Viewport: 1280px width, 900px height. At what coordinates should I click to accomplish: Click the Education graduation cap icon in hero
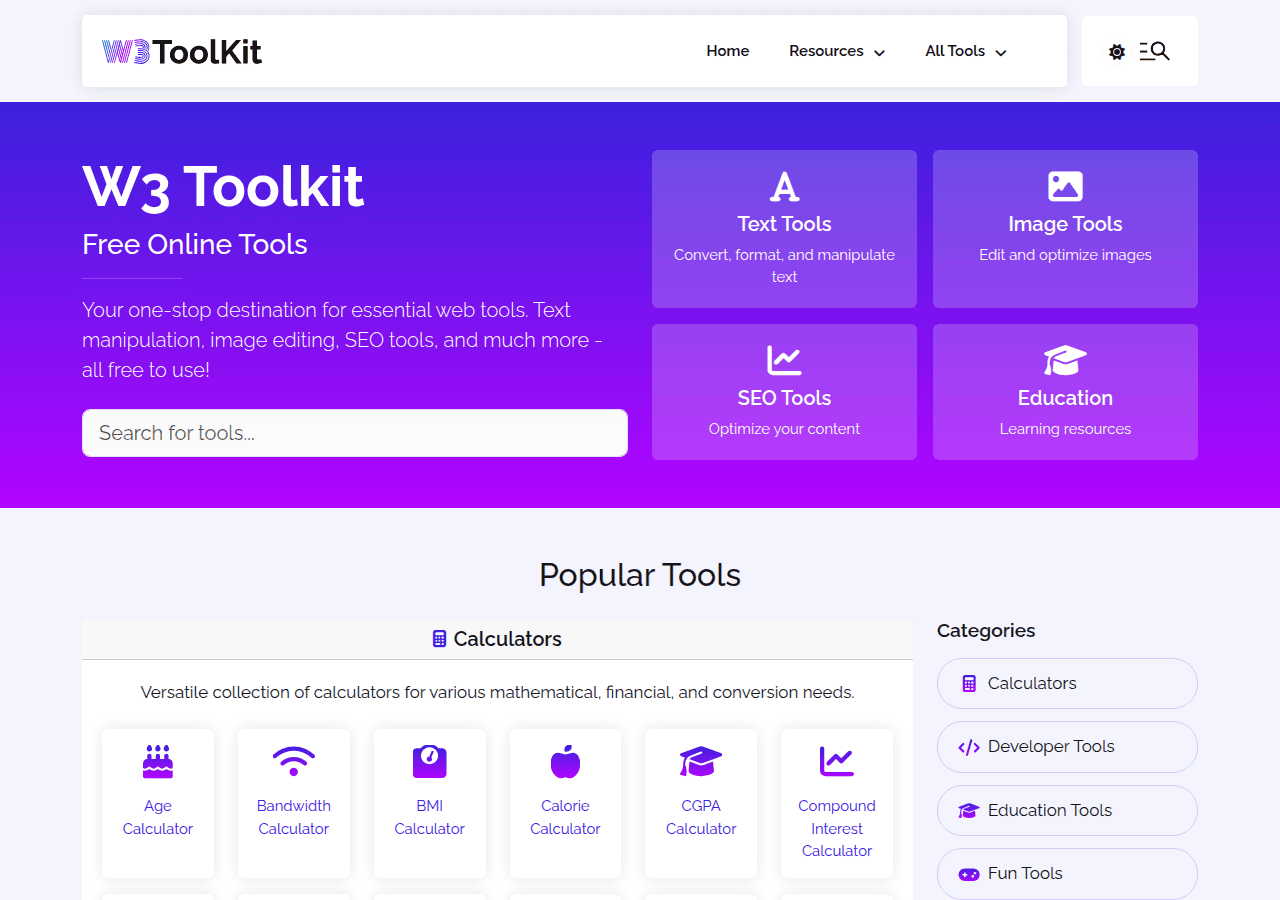coord(1065,360)
